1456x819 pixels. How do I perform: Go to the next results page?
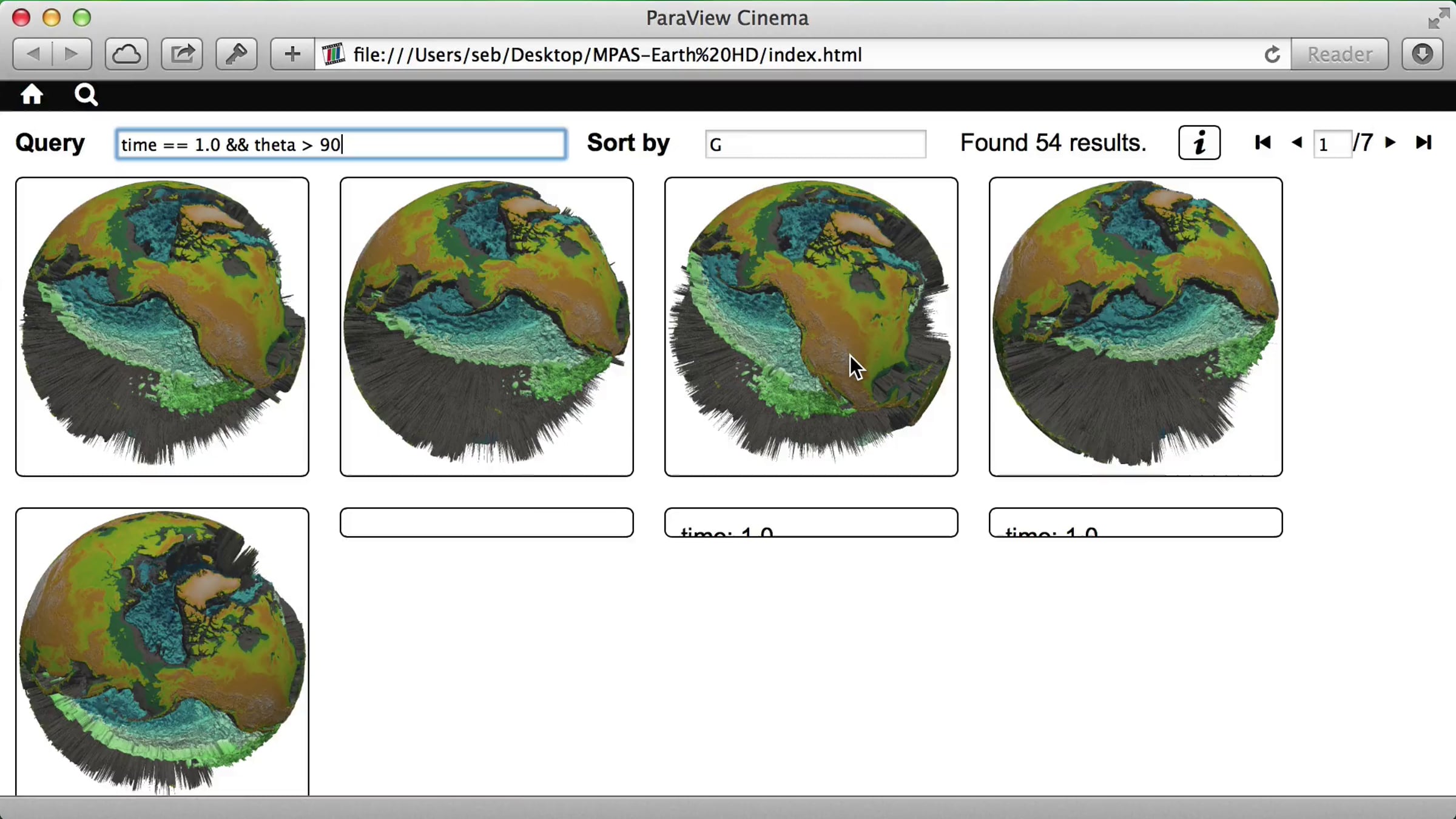(x=1390, y=143)
